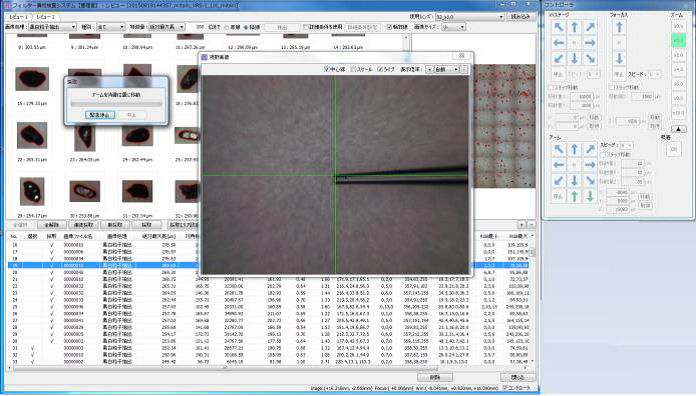Select the highlighted green zoom level button

tap(678, 40)
